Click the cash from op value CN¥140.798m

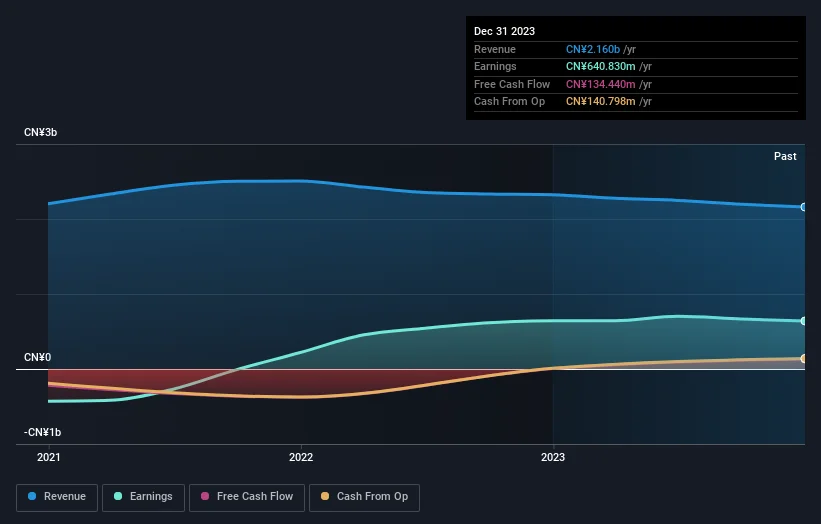click(600, 101)
